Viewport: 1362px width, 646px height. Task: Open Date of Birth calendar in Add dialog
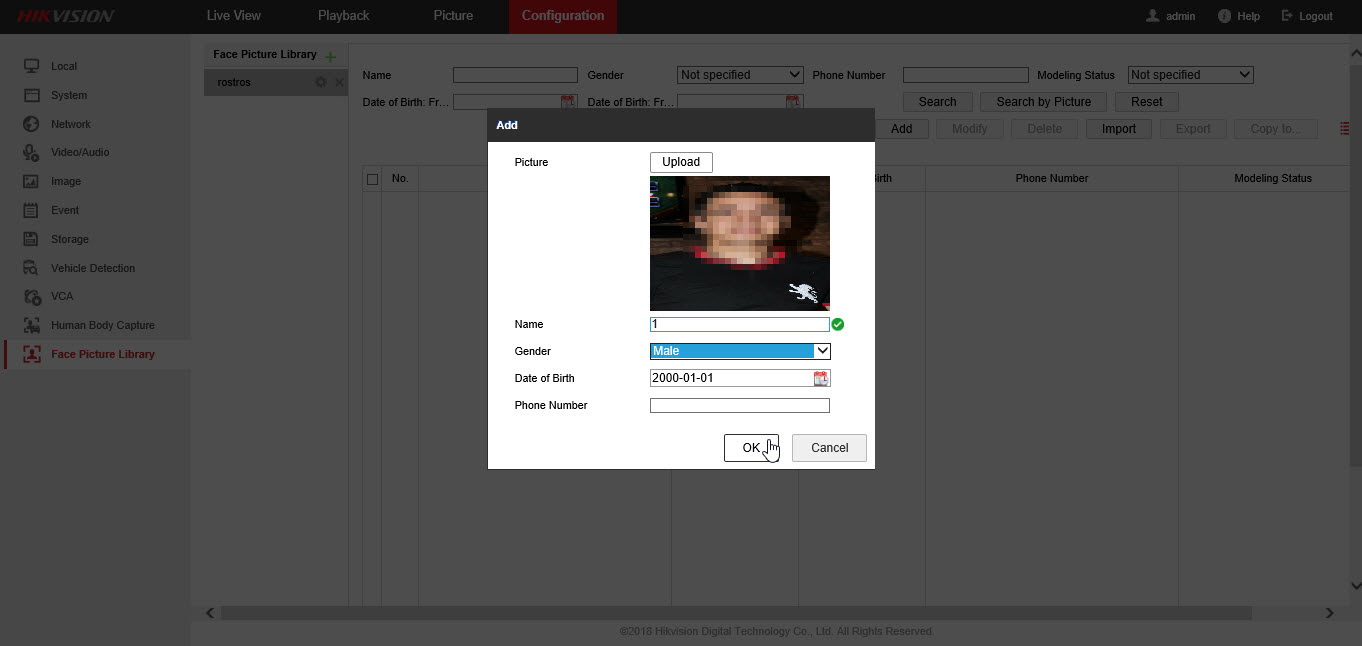point(821,378)
